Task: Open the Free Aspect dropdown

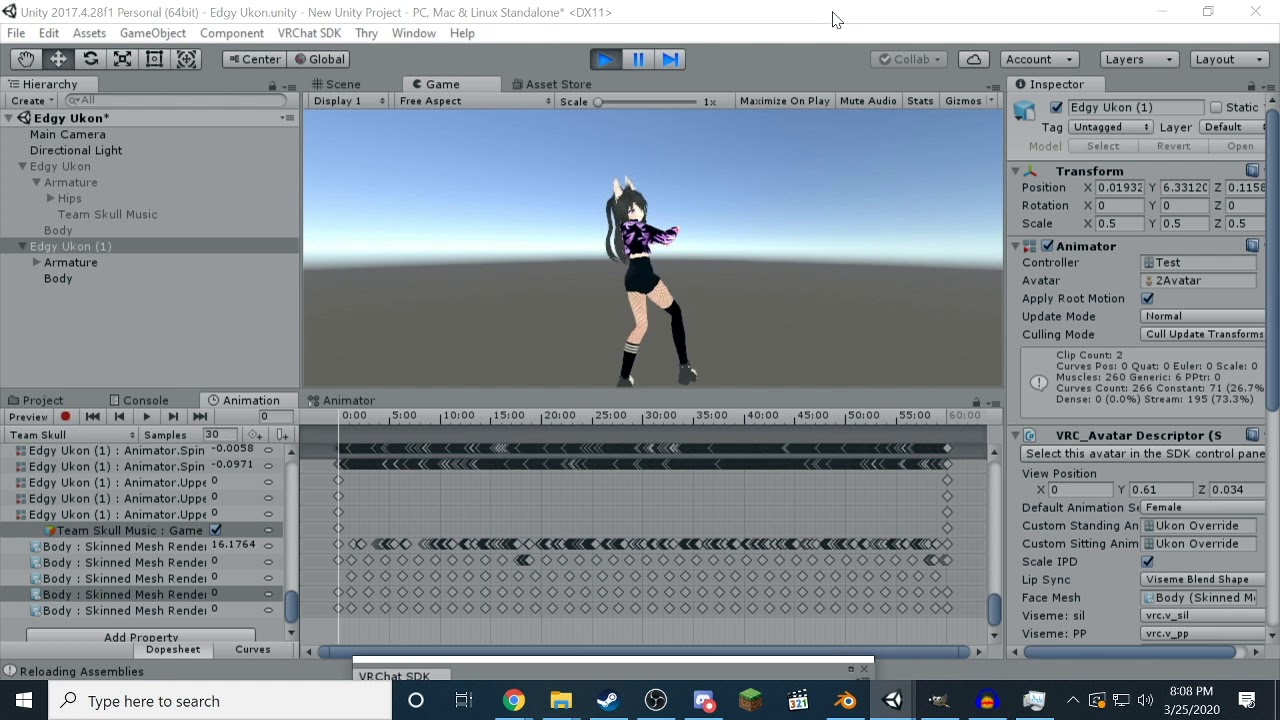Action: coord(474,101)
